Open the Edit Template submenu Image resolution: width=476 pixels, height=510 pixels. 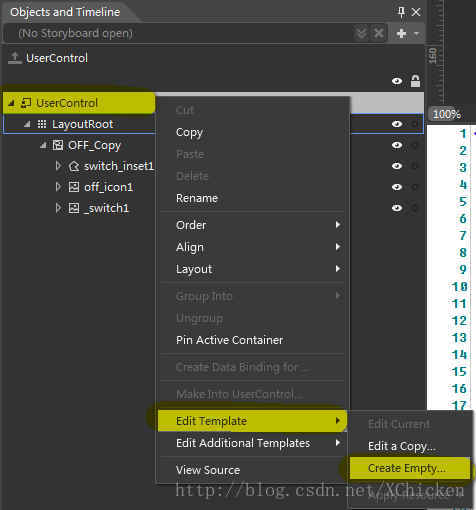click(252, 421)
